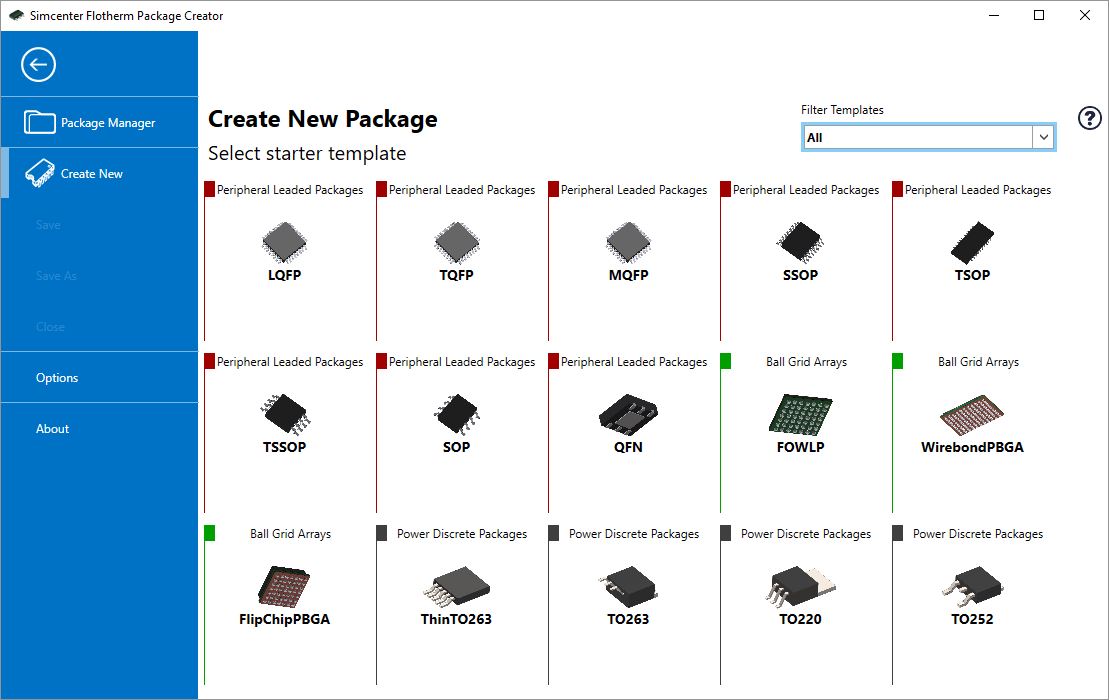The image size is (1109, 700).
Task: Open About in the sidebar
Action: coord(99,428)
